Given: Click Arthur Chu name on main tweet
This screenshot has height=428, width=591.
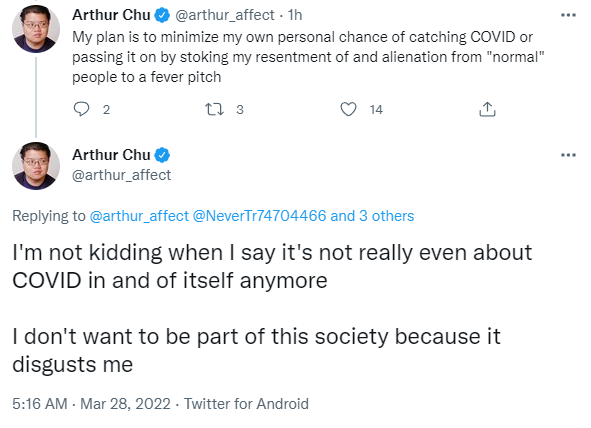Looking at the screenshot, I should point(111,155).
